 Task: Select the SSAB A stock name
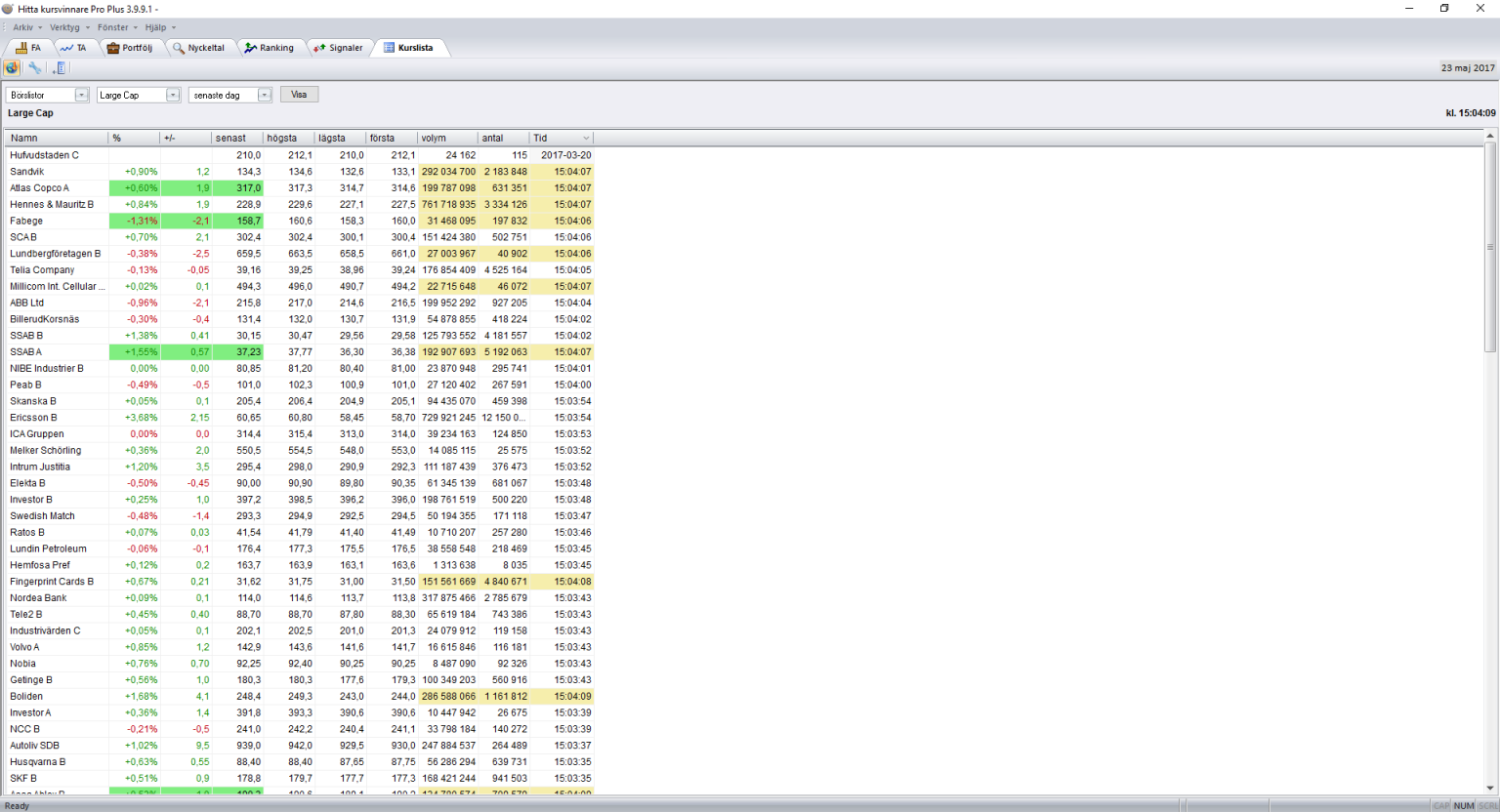tap(26, 352)
